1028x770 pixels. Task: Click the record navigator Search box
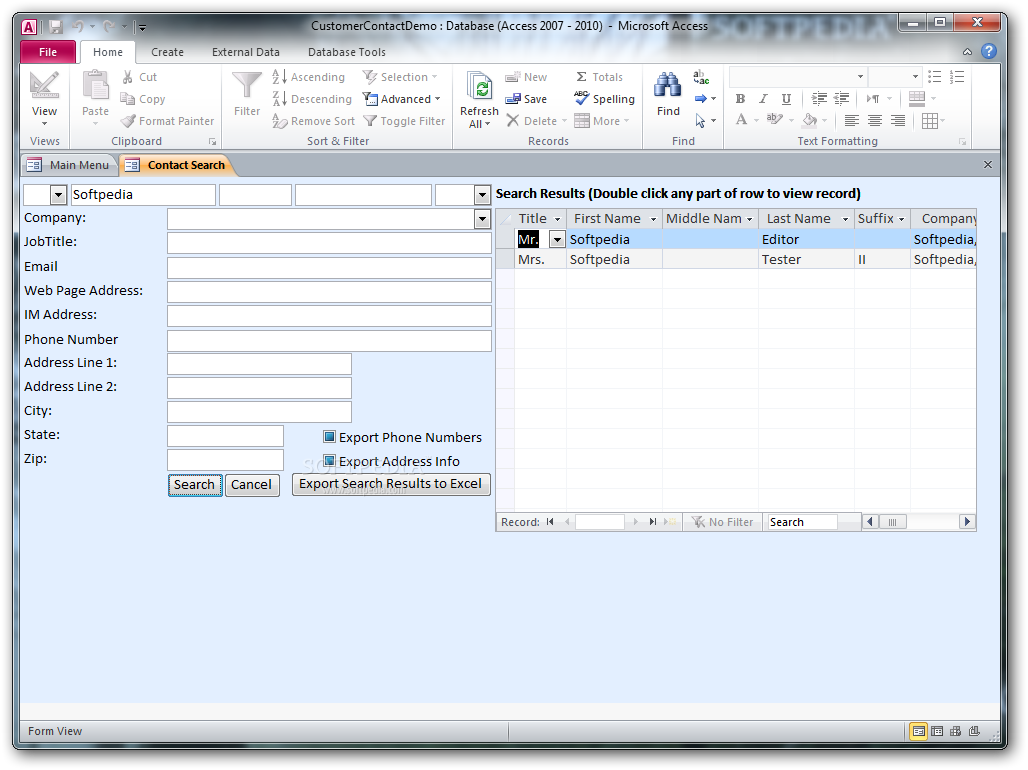click(x=802, y=522)
